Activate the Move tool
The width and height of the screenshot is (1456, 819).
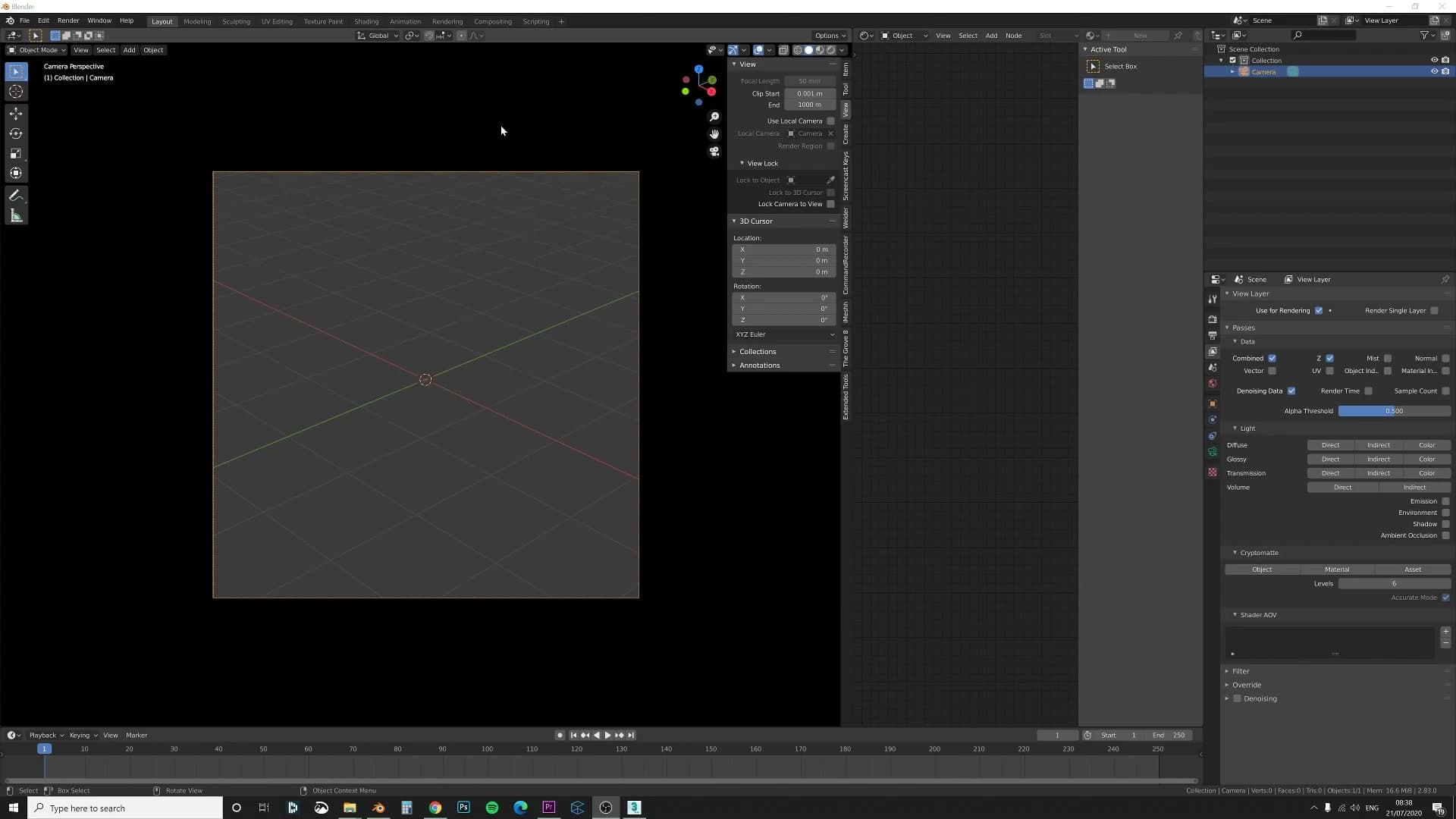click(16, 114)
